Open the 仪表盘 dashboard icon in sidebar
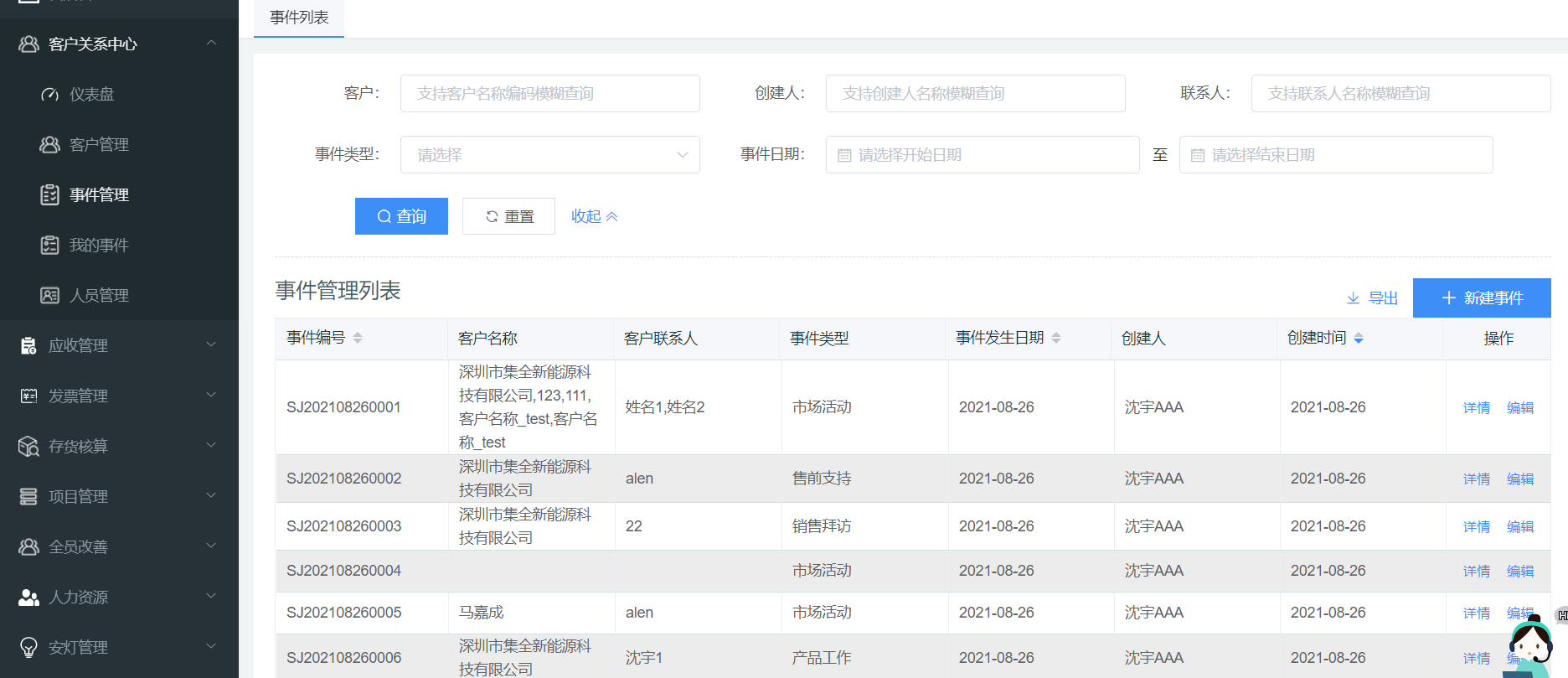Screen dimensions: 1568x678 click(49, 95)
